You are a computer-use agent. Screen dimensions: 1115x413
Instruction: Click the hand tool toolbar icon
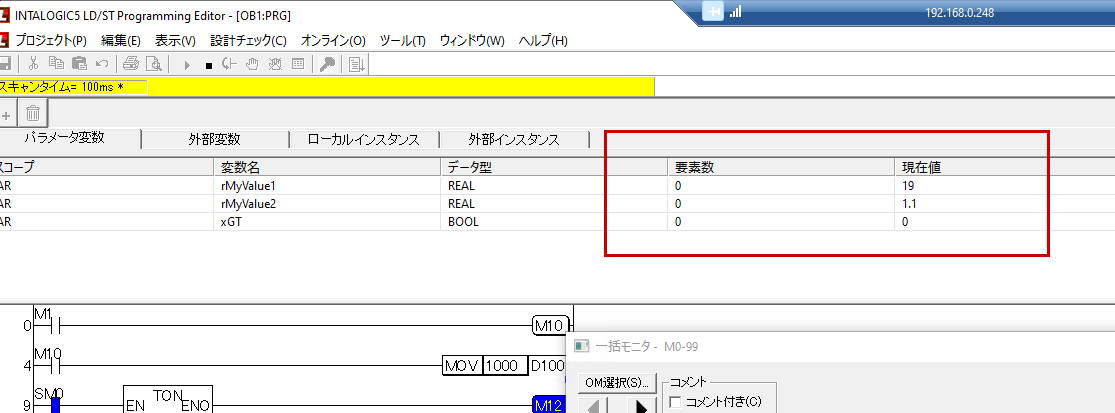[251, 64]
